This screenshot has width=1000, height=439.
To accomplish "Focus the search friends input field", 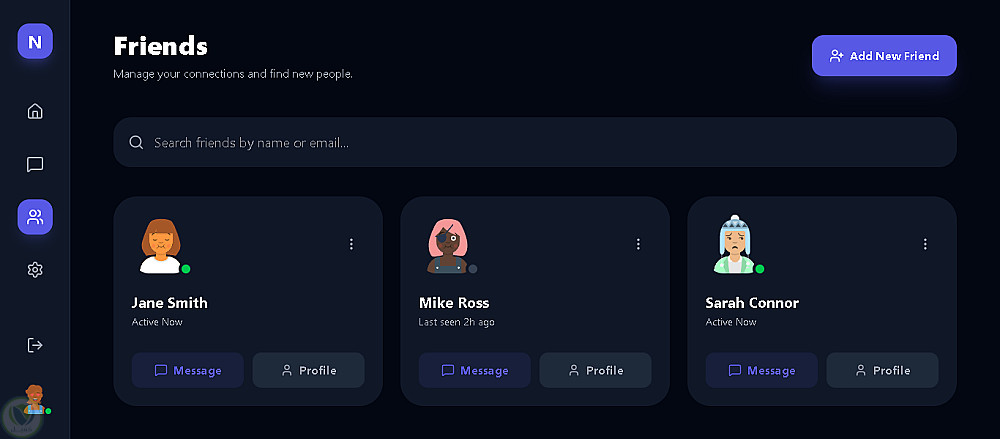I will (x=535, y=143).
